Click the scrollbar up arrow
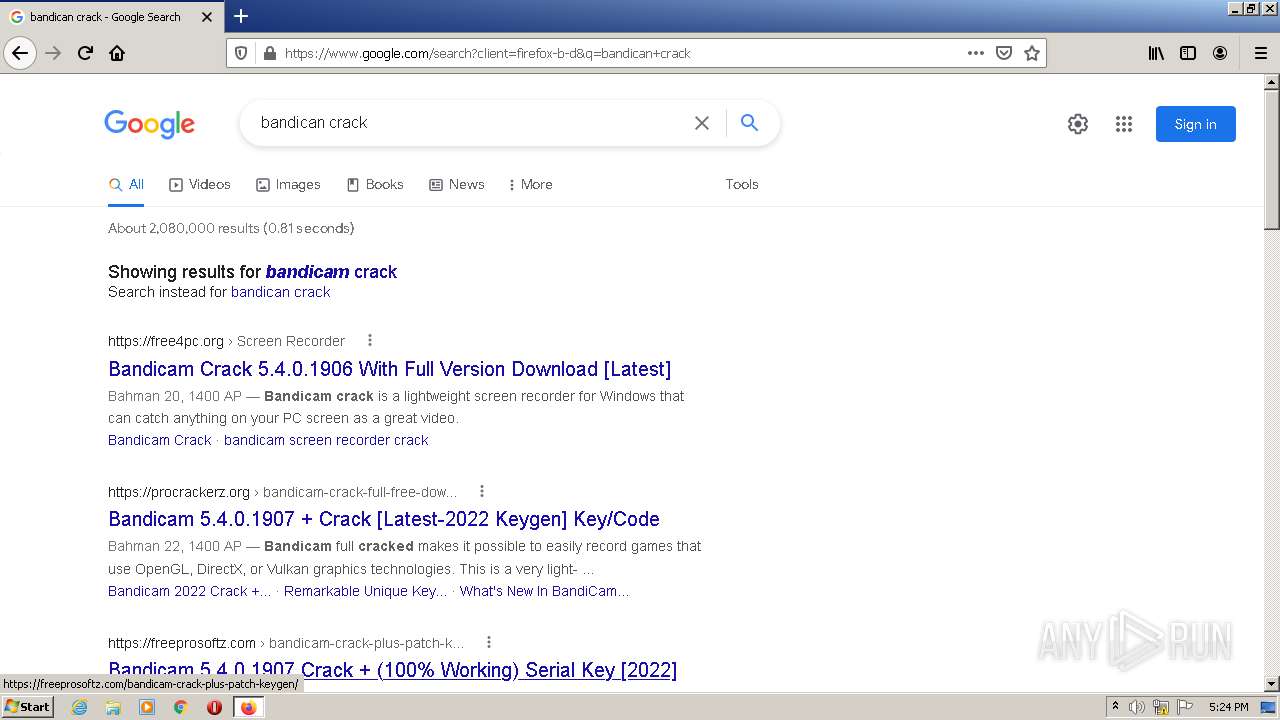 1272,82
